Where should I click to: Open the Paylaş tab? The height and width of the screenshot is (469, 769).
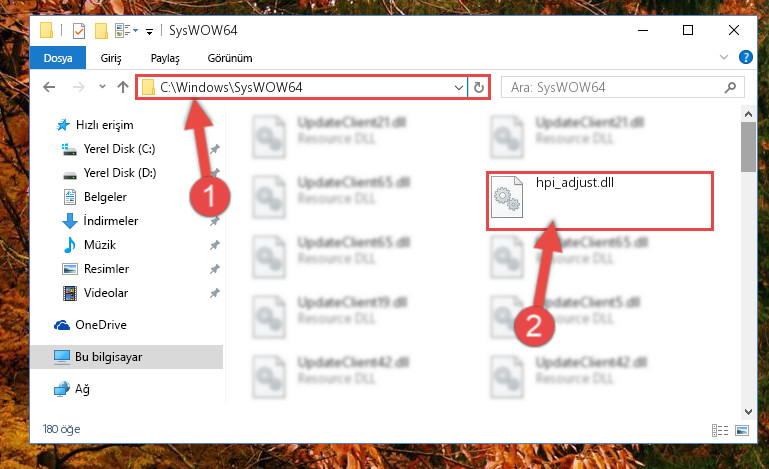pyautogui.click(x=165, y=58)
